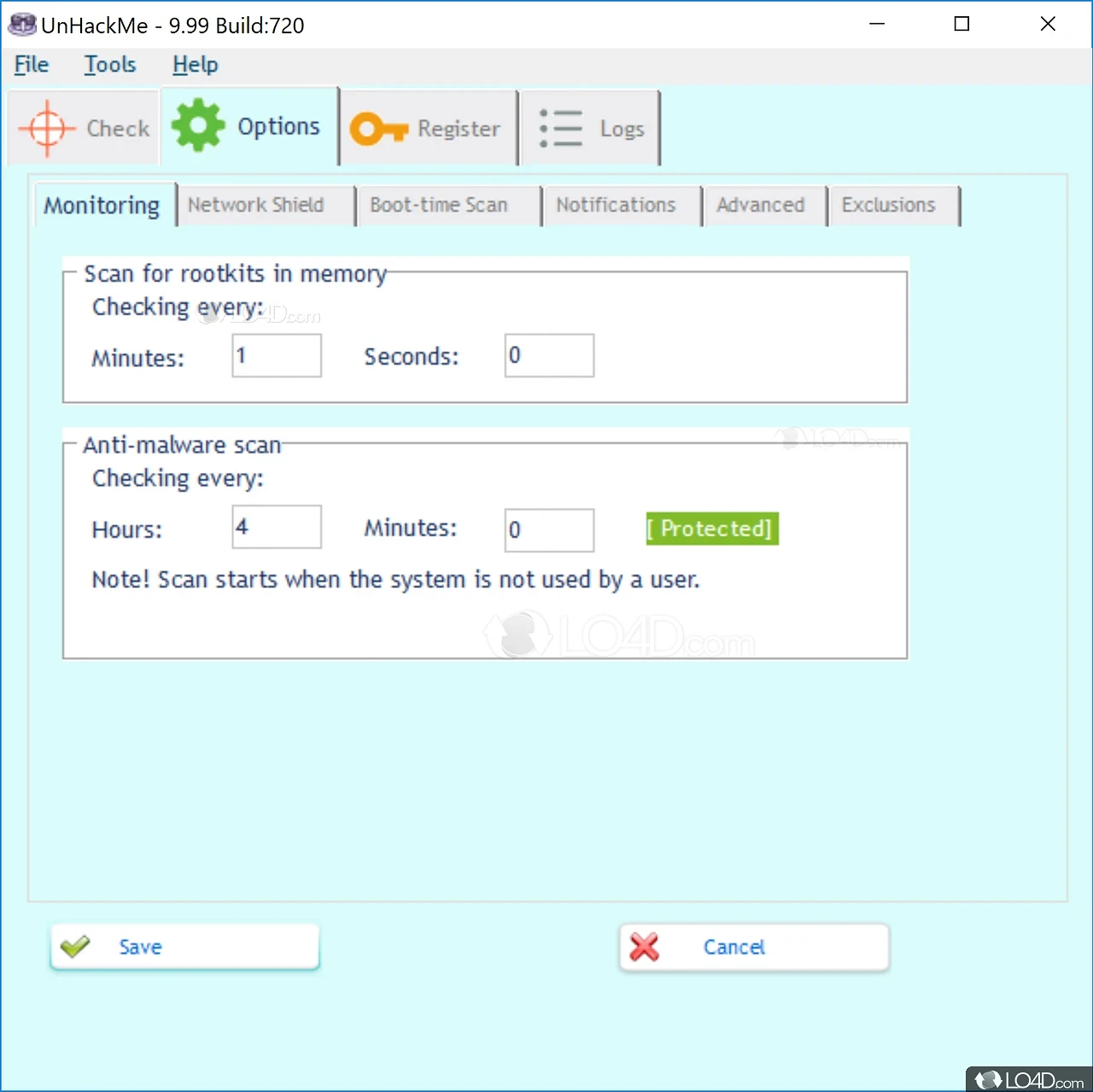The width and height of the screenshot is (1093, 1092).
Task: Focus the anti-malware Hours field
Action: 277,527
